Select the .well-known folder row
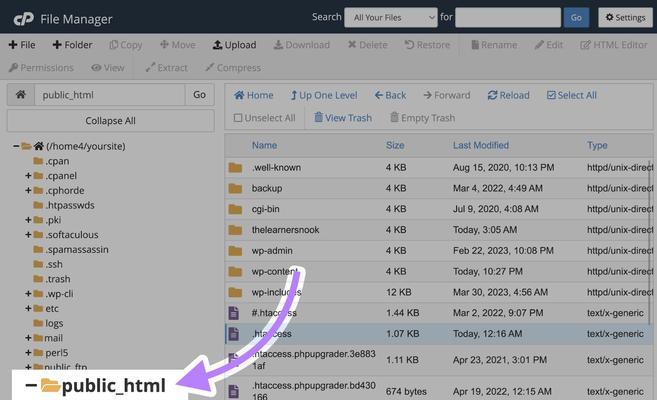The image size is (657, 400). click(438, 168)
